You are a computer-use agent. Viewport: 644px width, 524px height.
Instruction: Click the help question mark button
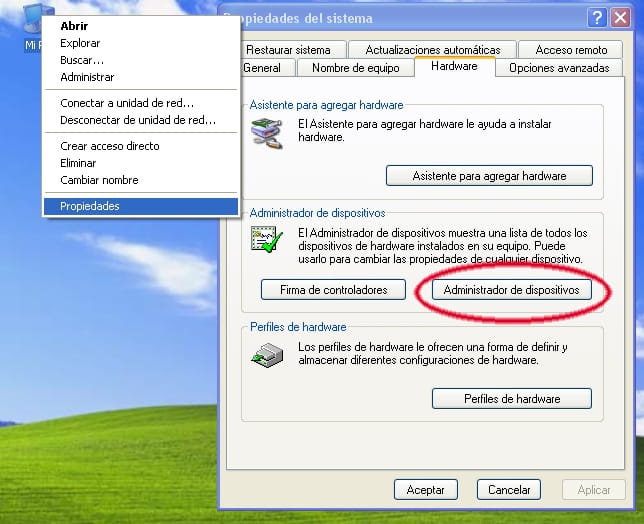click(x=597, y=18)
